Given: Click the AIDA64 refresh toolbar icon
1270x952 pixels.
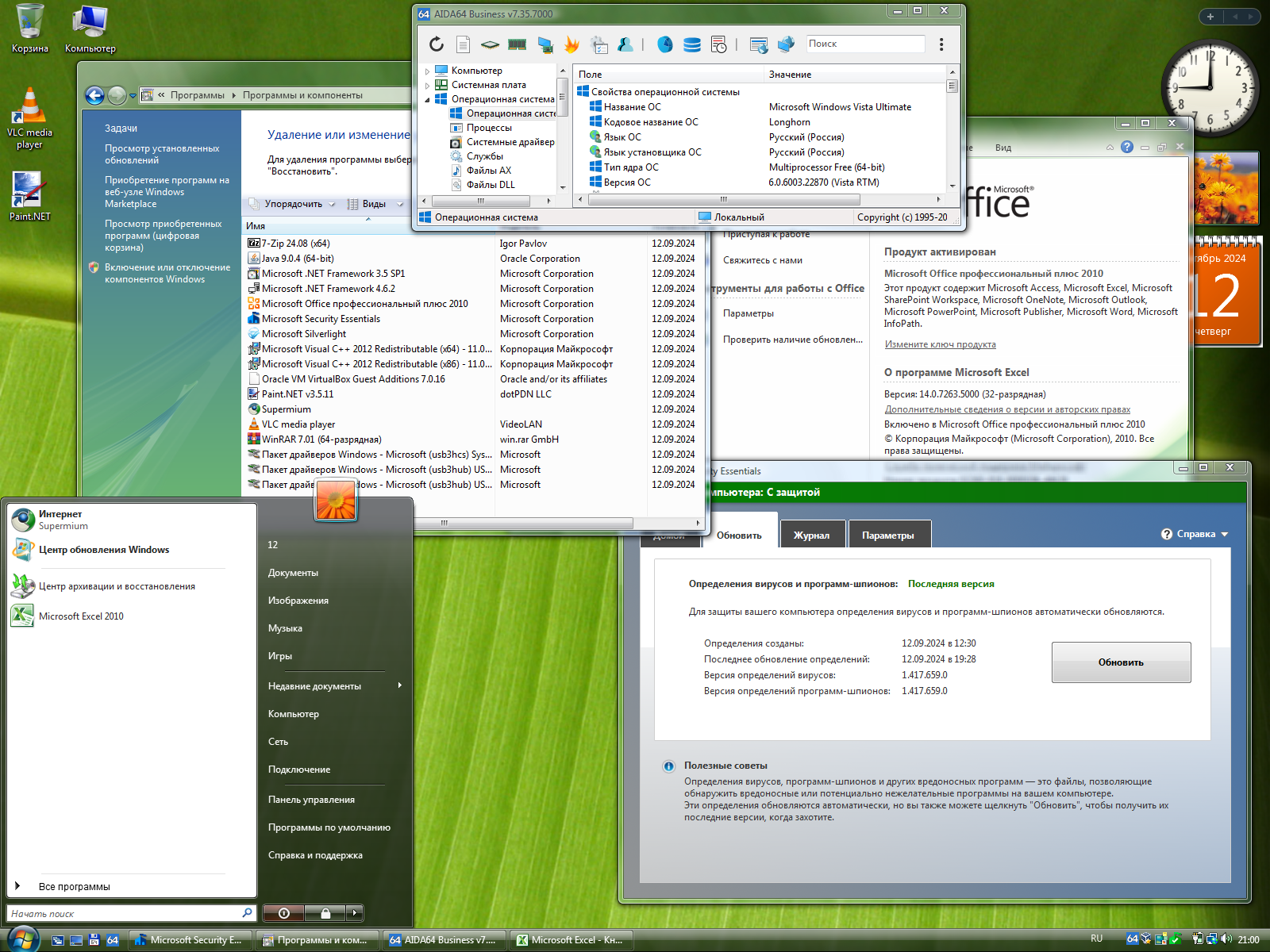Looking at the screenshot, I should [x=437, y=44].
